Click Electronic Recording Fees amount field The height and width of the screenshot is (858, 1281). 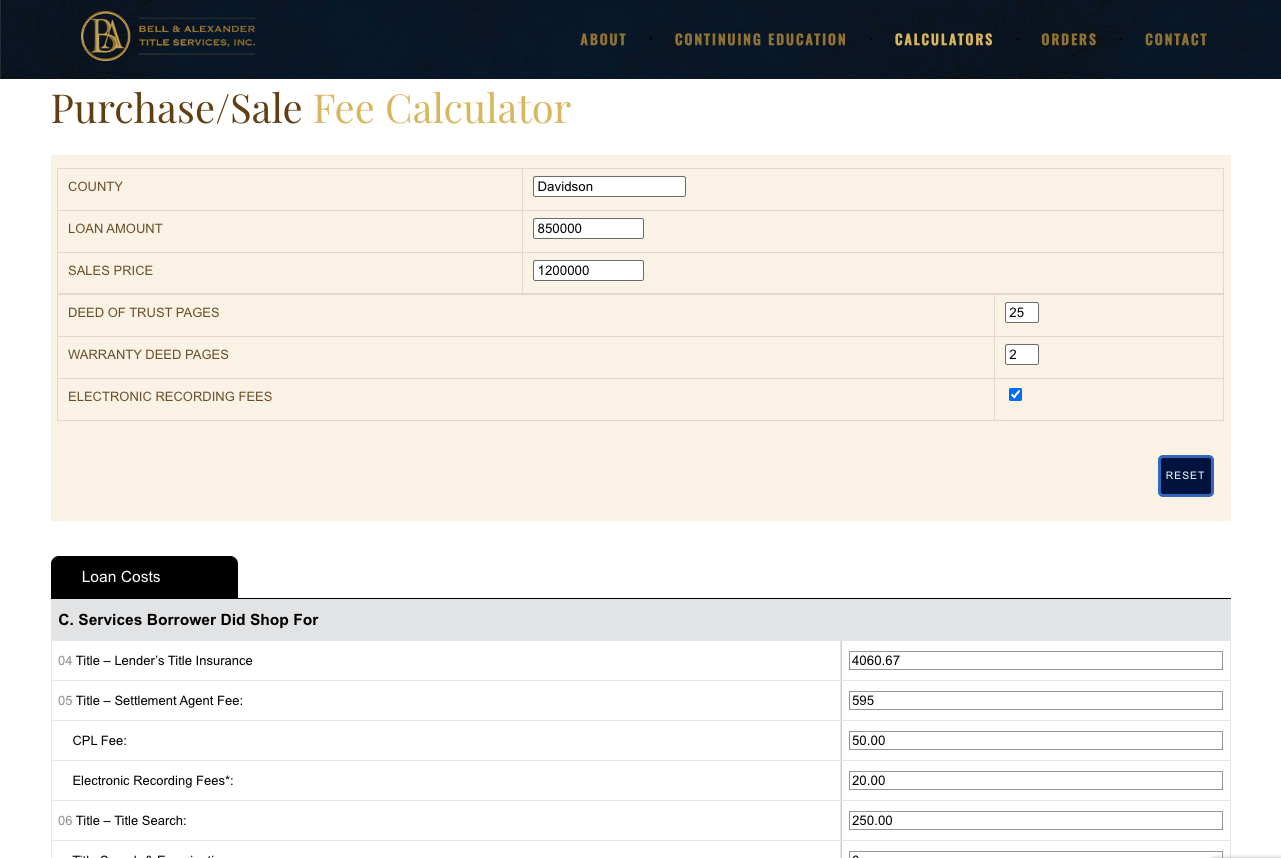[x=1035, y=780]
